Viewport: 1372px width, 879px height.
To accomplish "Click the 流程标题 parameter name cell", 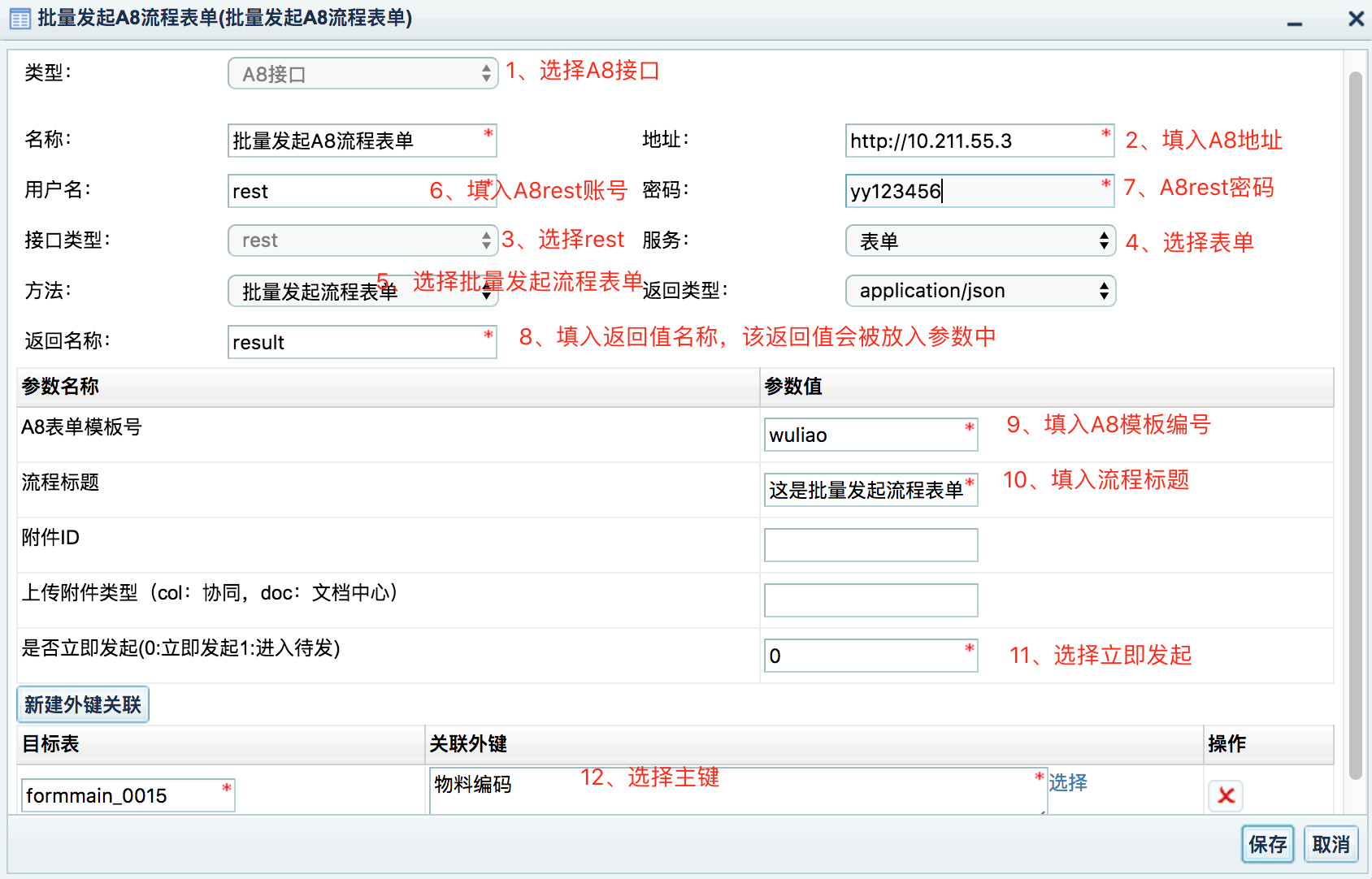I will 389,490.
